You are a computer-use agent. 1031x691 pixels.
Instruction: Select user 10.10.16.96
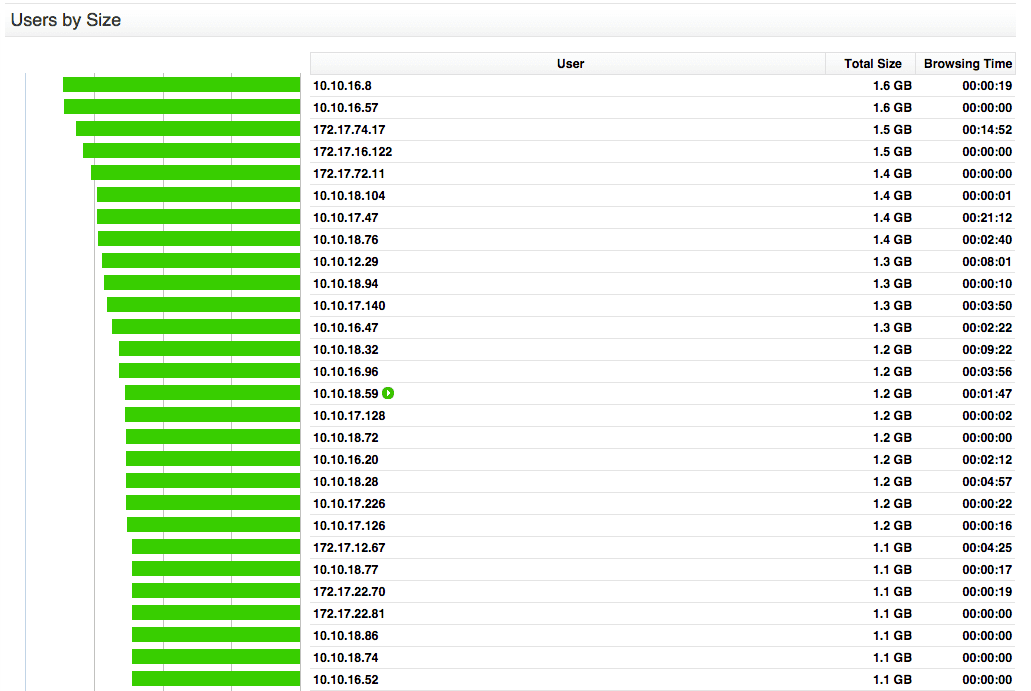(x=345, y=372)
